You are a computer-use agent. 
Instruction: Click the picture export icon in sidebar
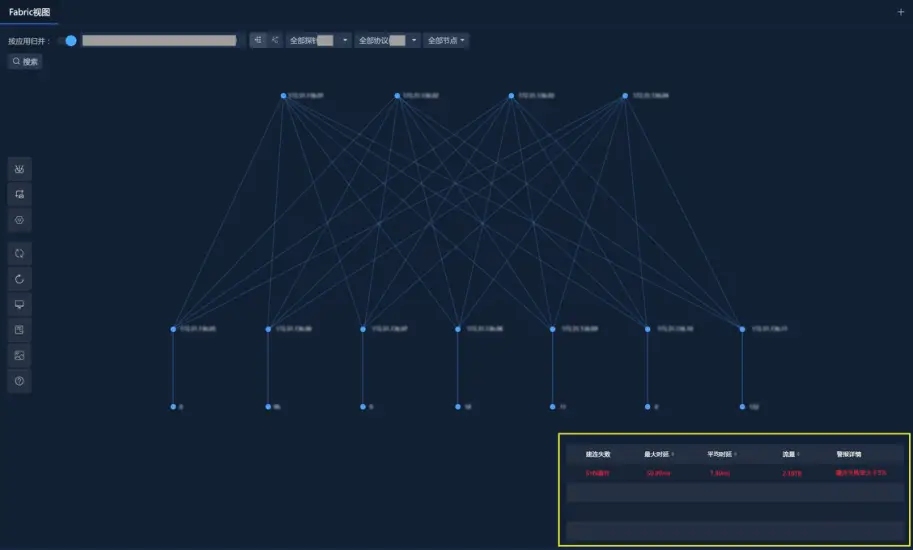[x=19, y=355]
